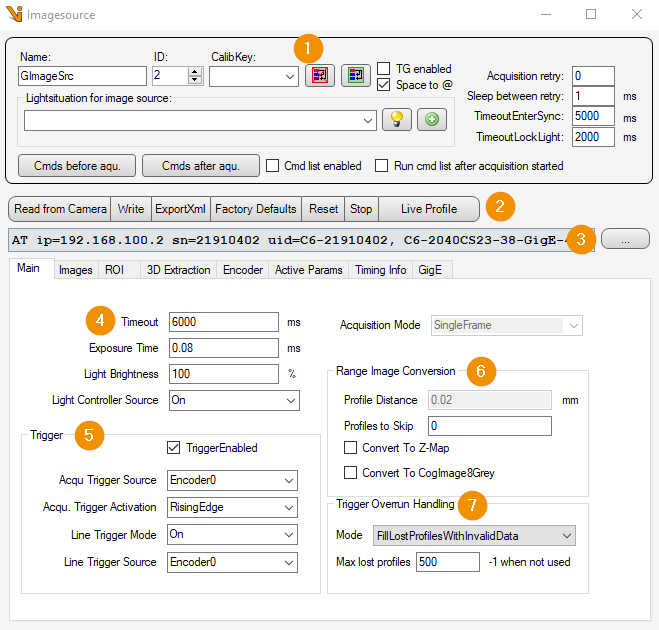Click the ExportXml button

(x=180, y=209)
